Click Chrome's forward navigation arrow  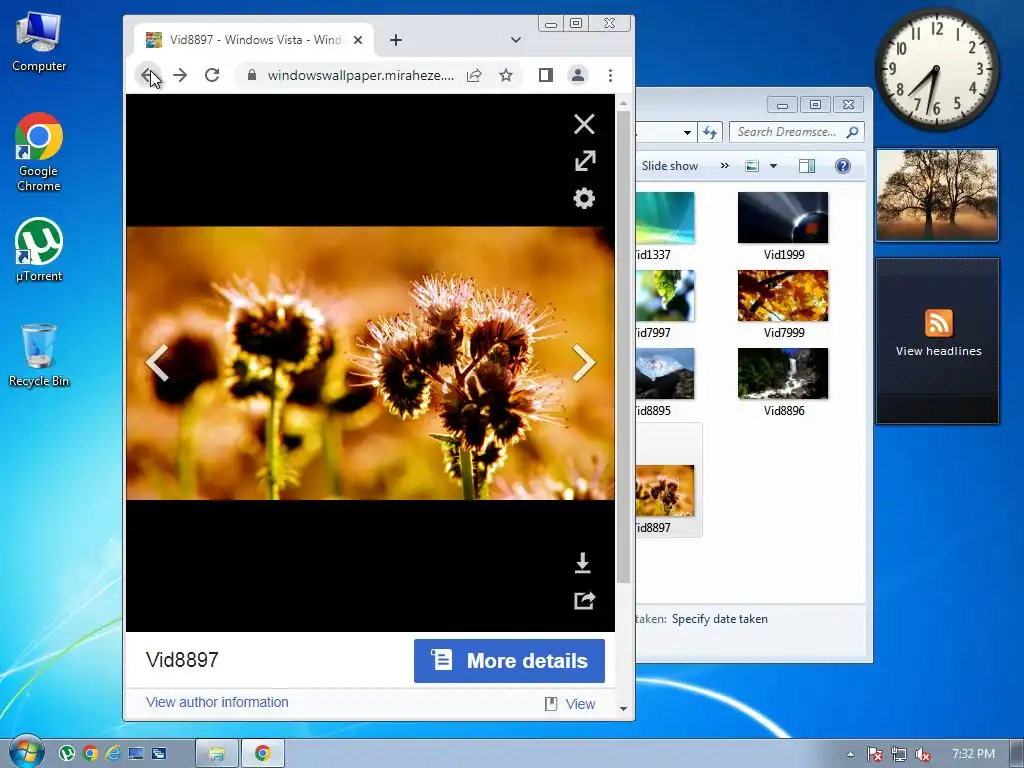pos(180,75)
